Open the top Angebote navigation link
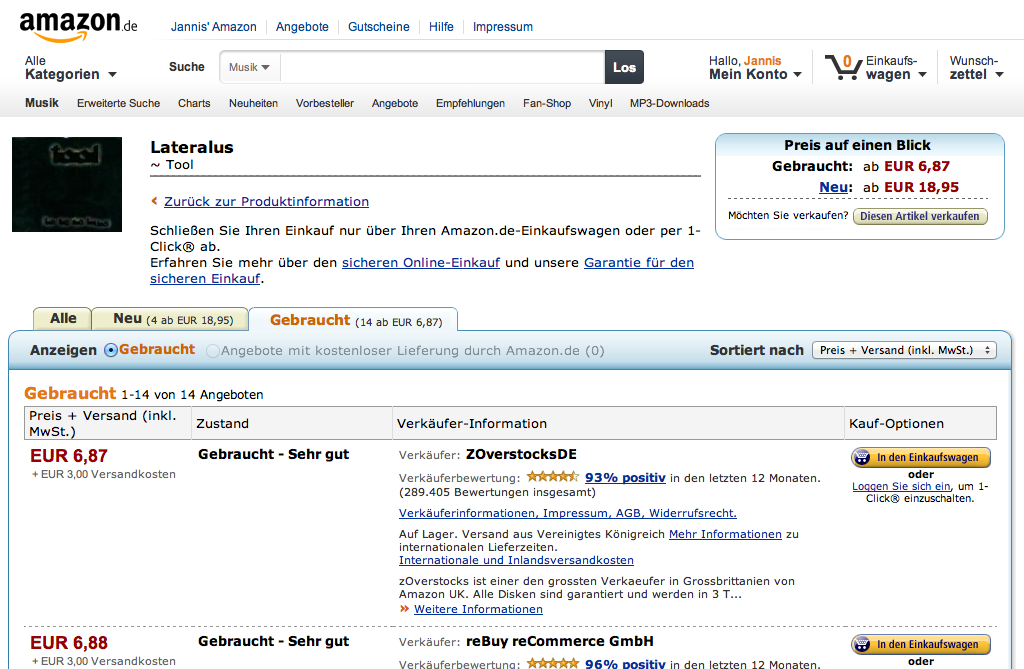Viewport: 1024px width, 669px height. click(x=302, y=27)
